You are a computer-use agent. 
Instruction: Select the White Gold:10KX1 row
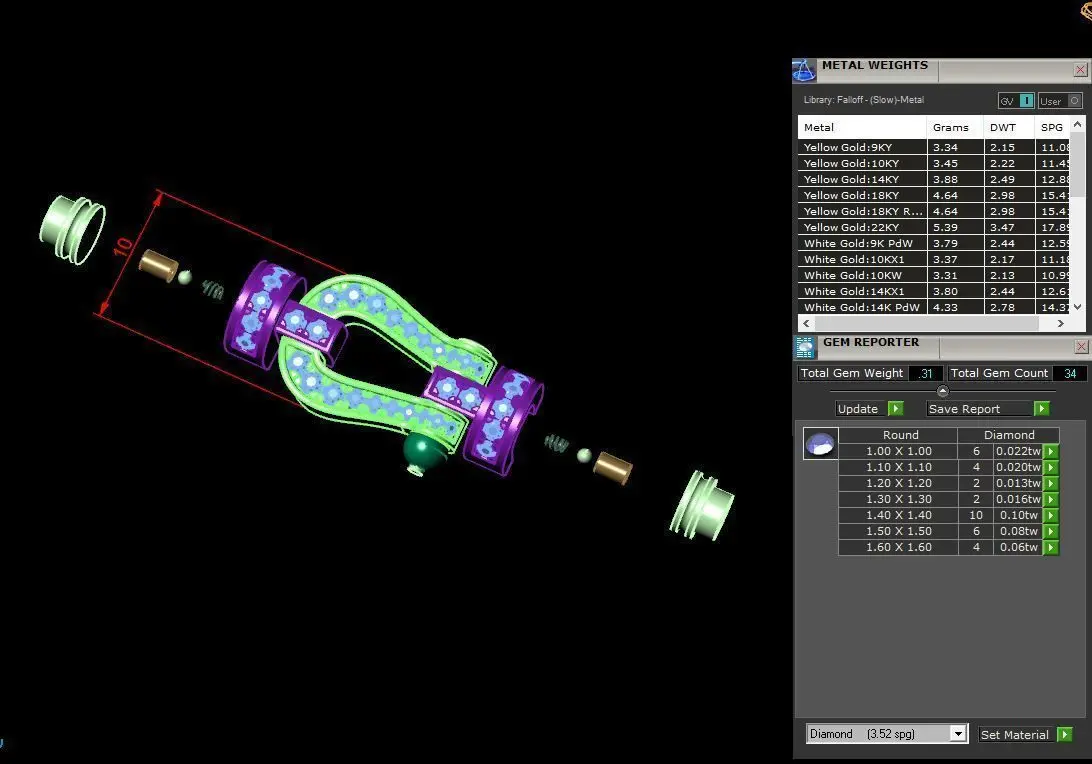[934, 259]
